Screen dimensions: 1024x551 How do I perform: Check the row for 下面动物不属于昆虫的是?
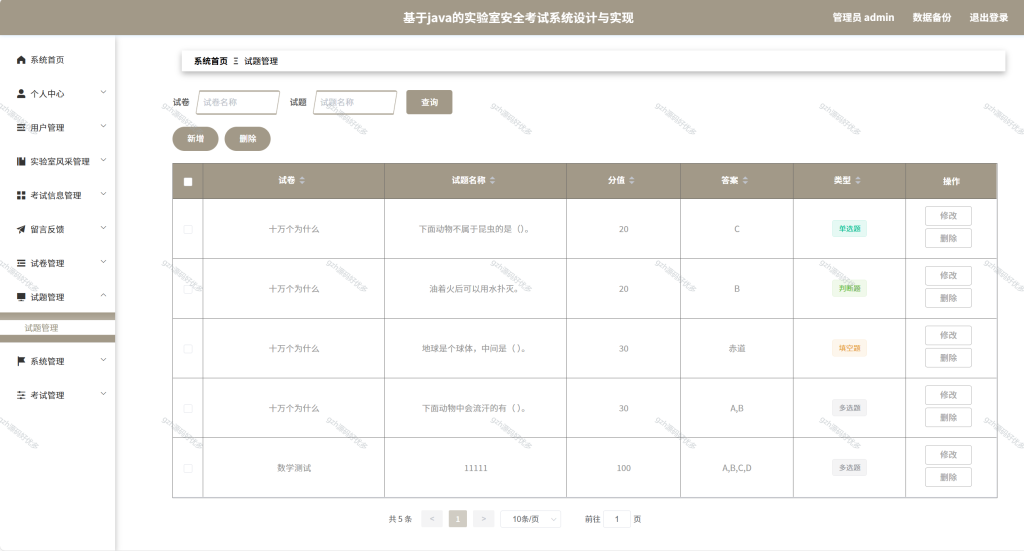(x=188, y=229)
